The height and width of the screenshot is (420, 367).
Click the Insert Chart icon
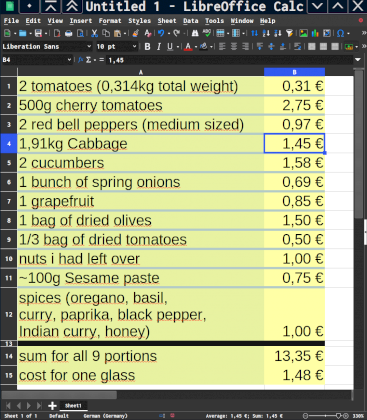pyautogui.click(x=315, y=33)
